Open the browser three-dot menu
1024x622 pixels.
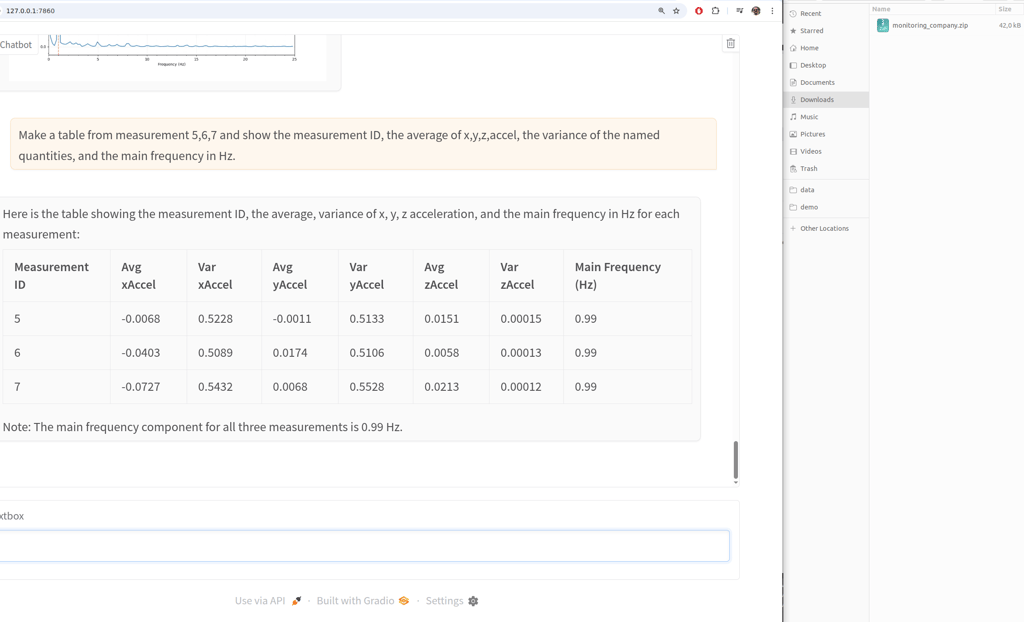(x=772, y=10)
